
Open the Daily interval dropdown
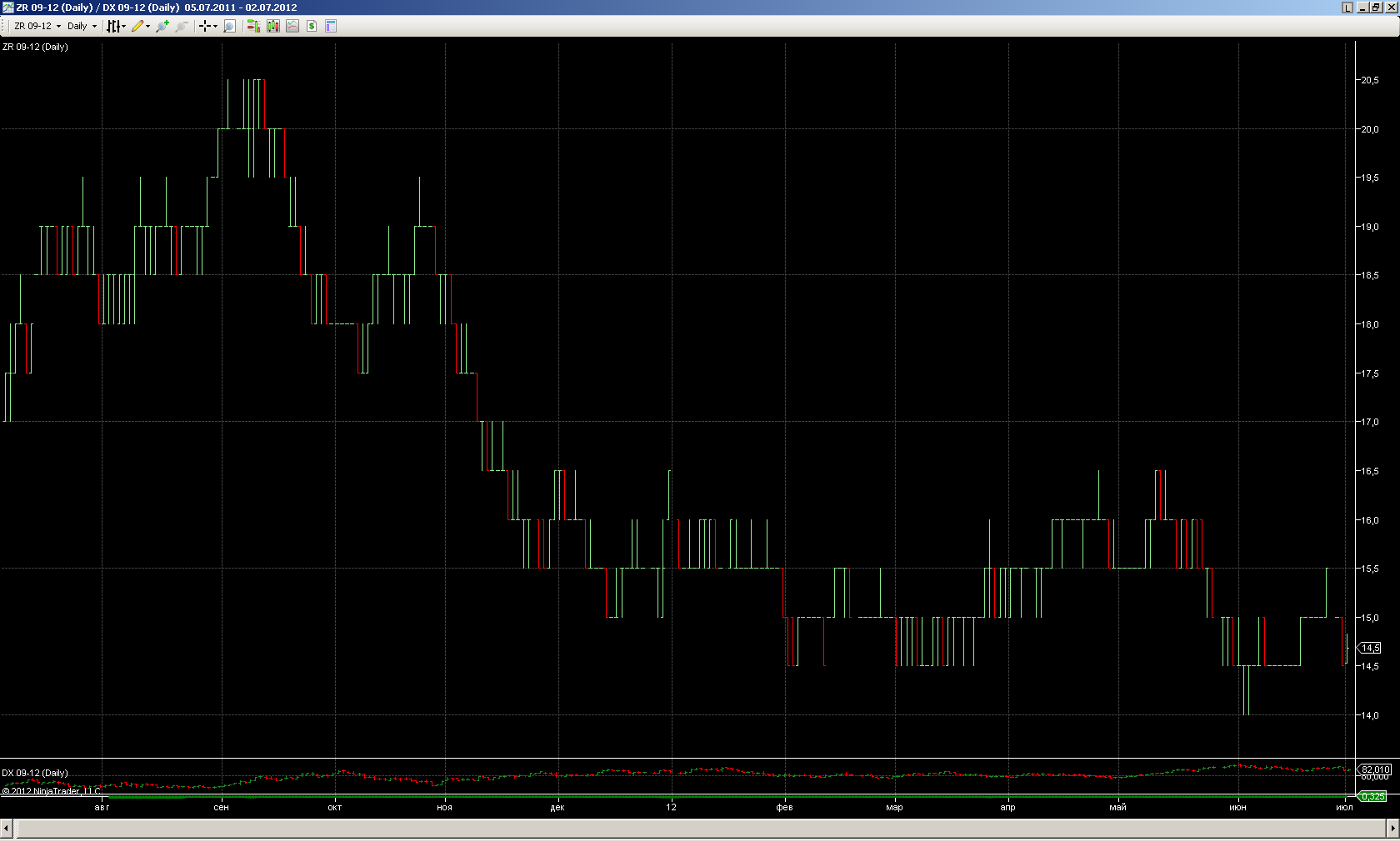(x=82, y=26)
